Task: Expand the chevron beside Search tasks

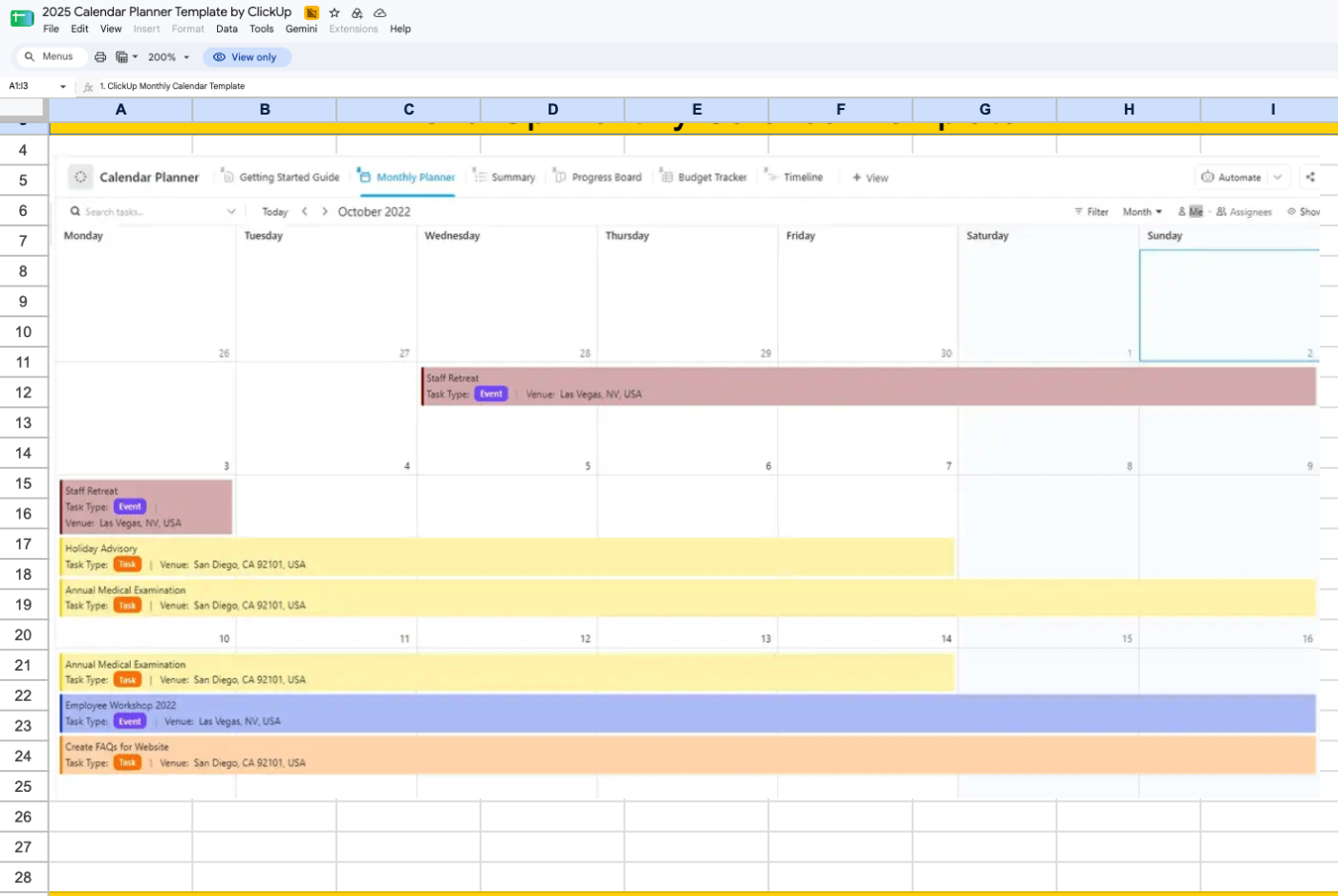Action: [x=230, y=212]
